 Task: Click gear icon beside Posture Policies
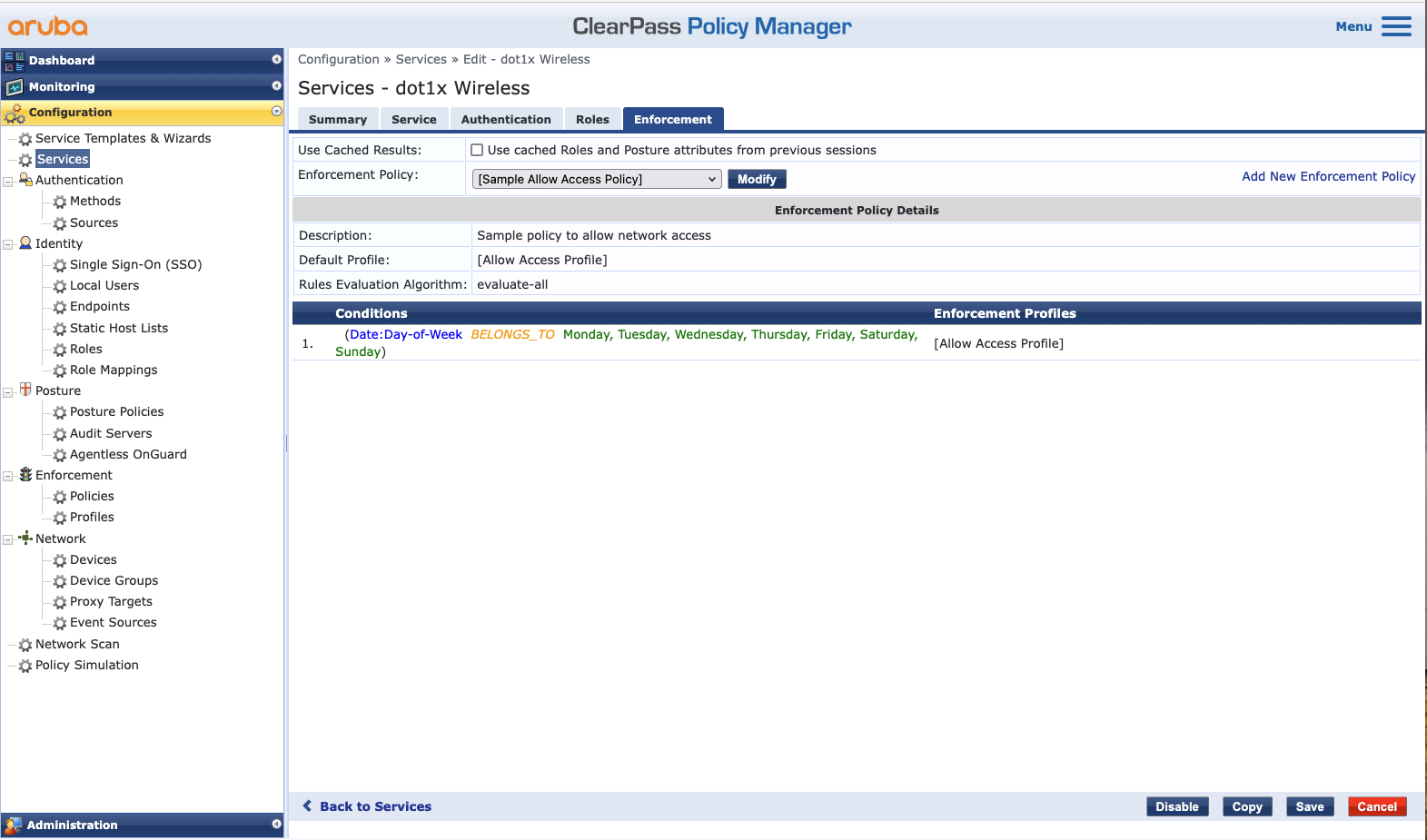coord(60,412)
